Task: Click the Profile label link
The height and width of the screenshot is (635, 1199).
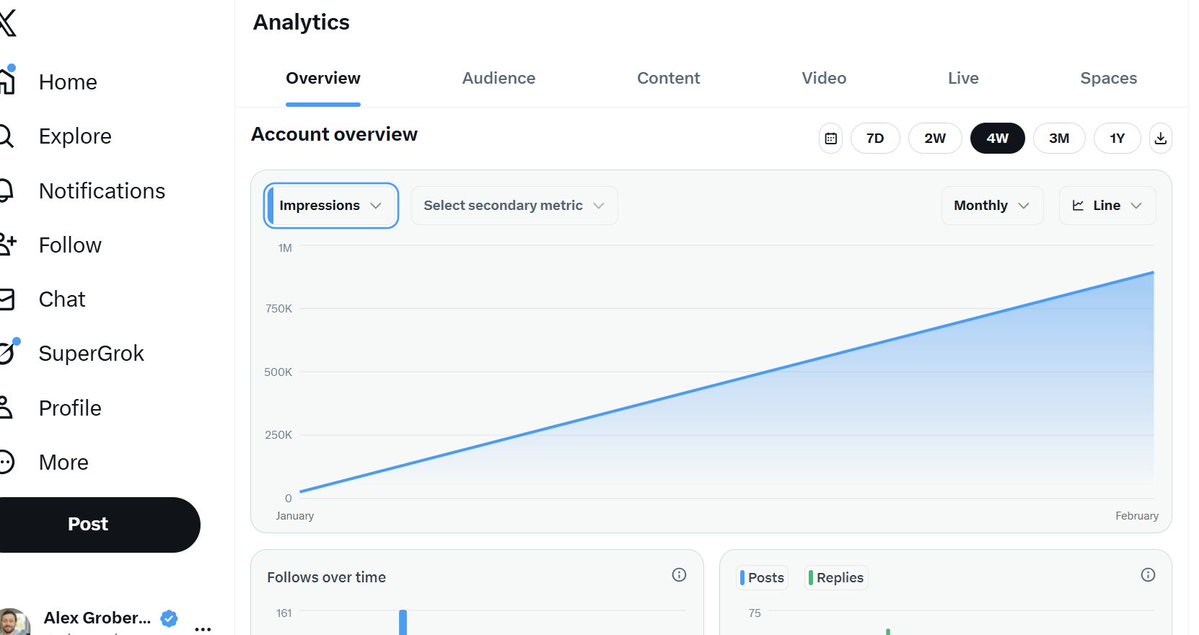Action: tap(70, 408)
